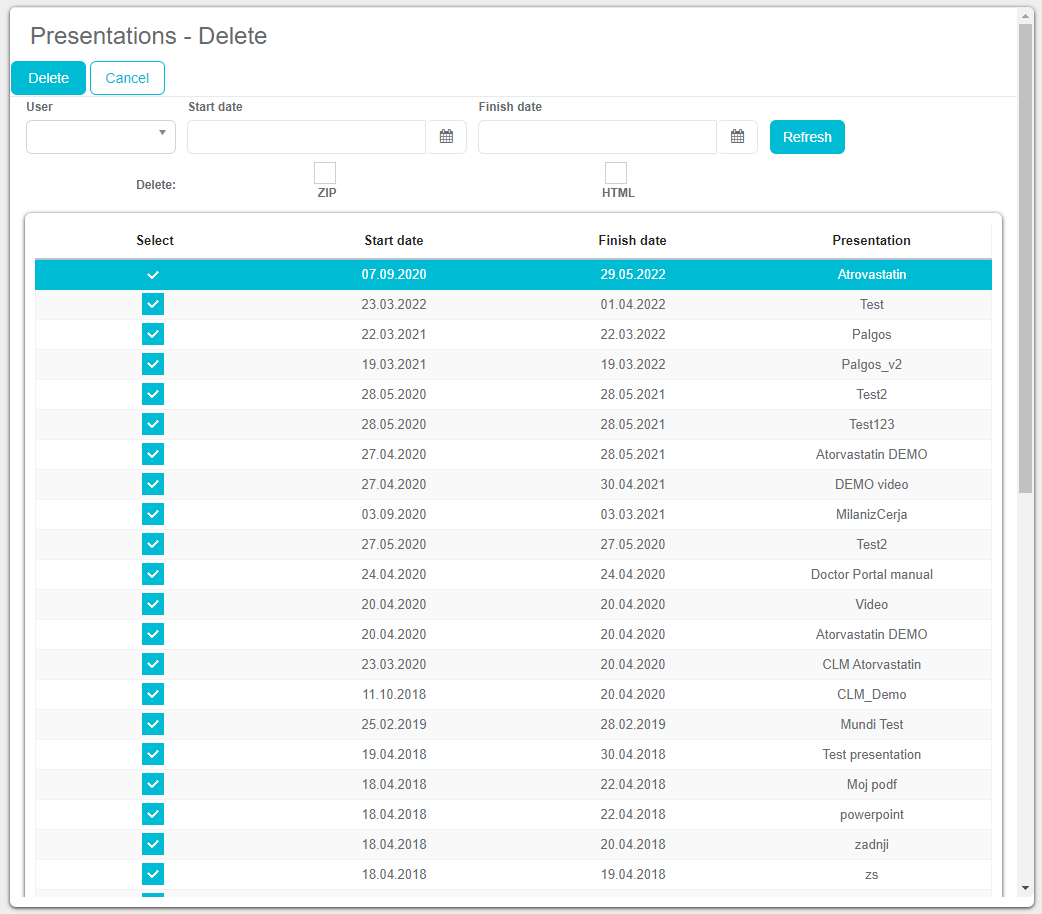Open the Finish date calendar picker
This screenshot has height=914, width=1042.
click(x=738, y=137)
